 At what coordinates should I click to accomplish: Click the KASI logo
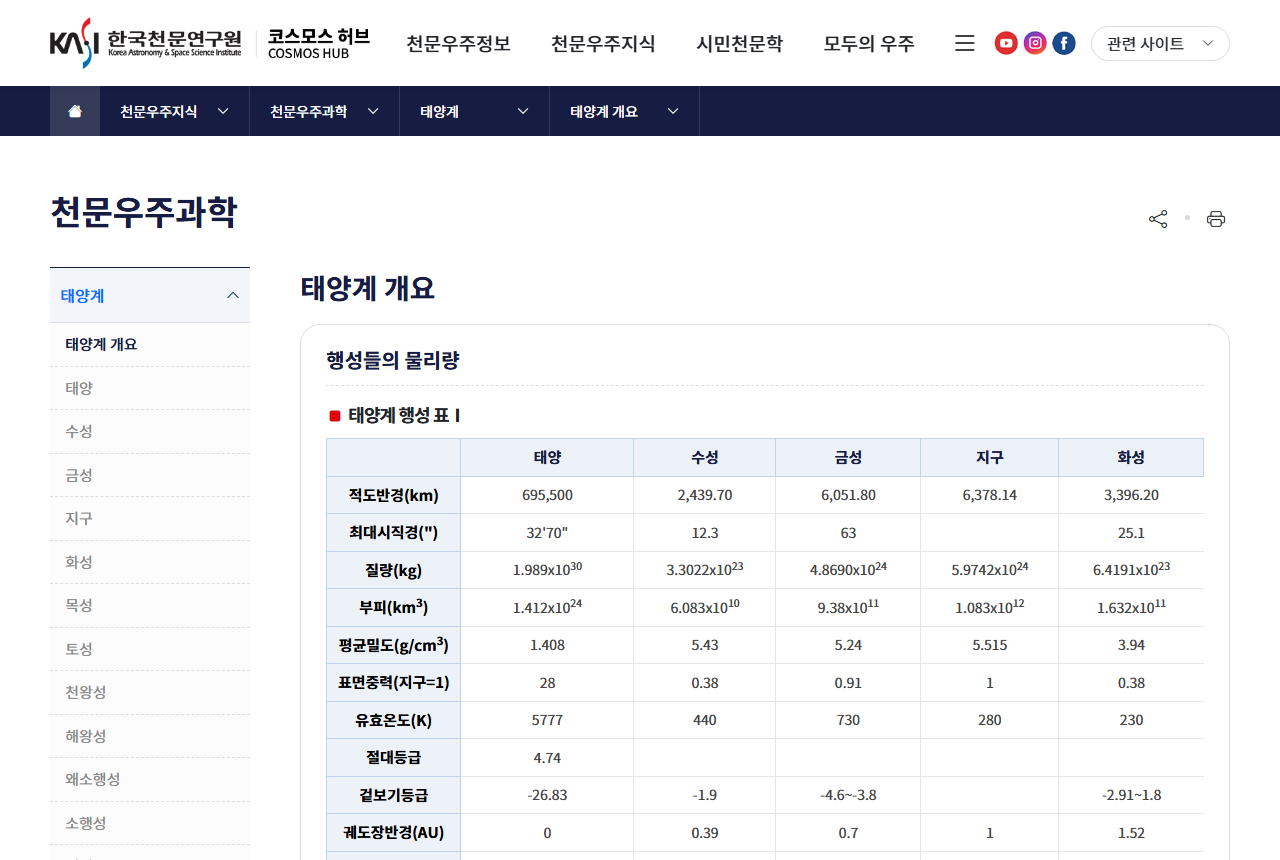click(x=146, y=43)
